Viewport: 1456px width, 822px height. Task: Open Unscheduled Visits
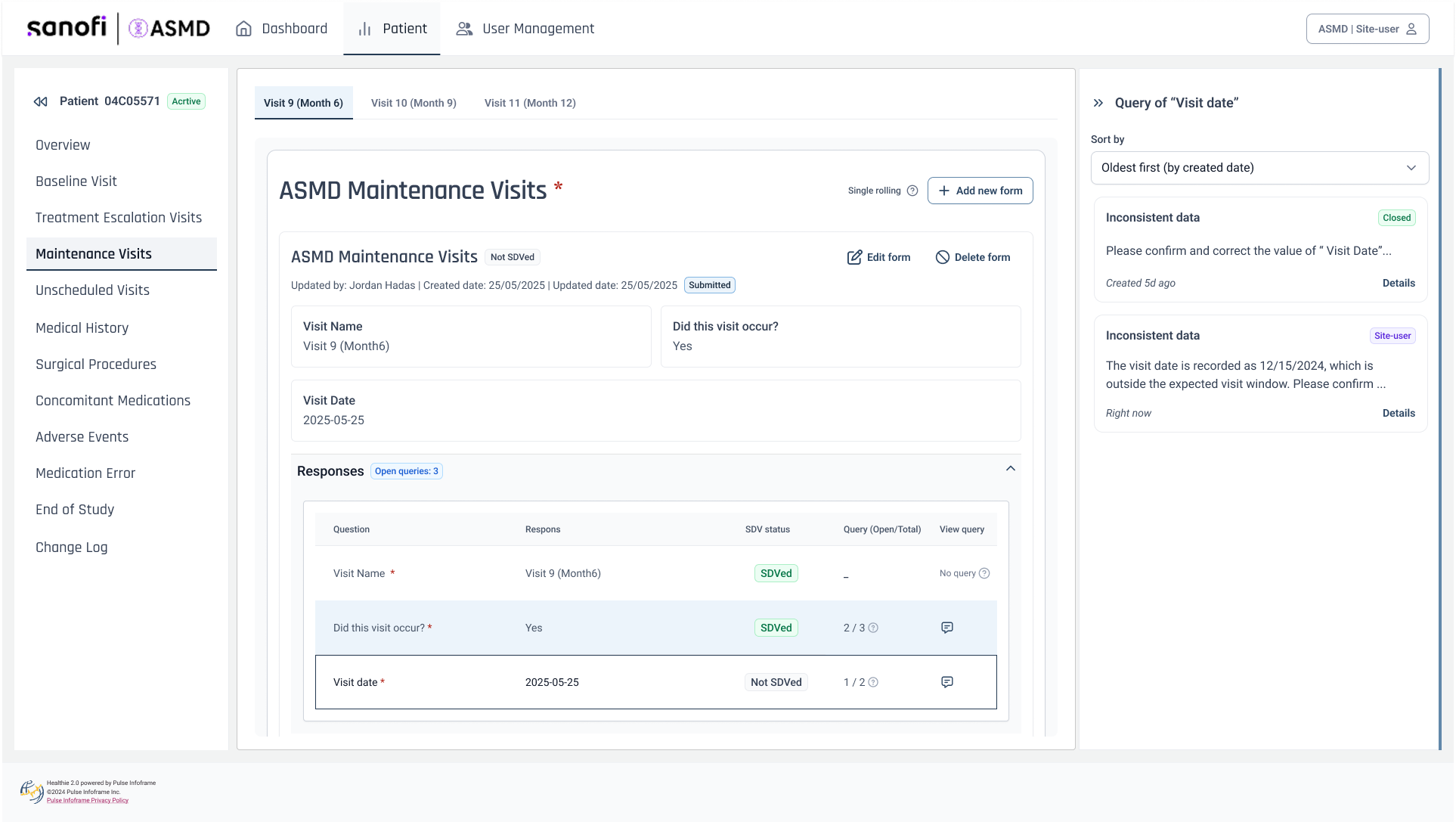pyautogui.click(x=92, y=290)
